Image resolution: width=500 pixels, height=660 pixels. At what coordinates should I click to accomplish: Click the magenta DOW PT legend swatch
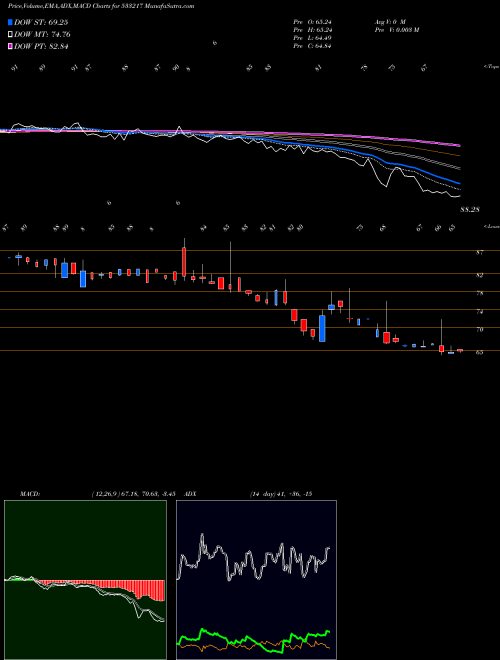(x=10, y=46)
